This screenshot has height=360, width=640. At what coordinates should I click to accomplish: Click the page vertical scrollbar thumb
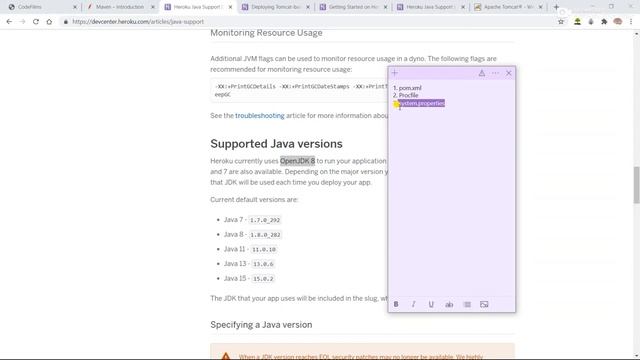pyautogui.click(x=636, y=184)
